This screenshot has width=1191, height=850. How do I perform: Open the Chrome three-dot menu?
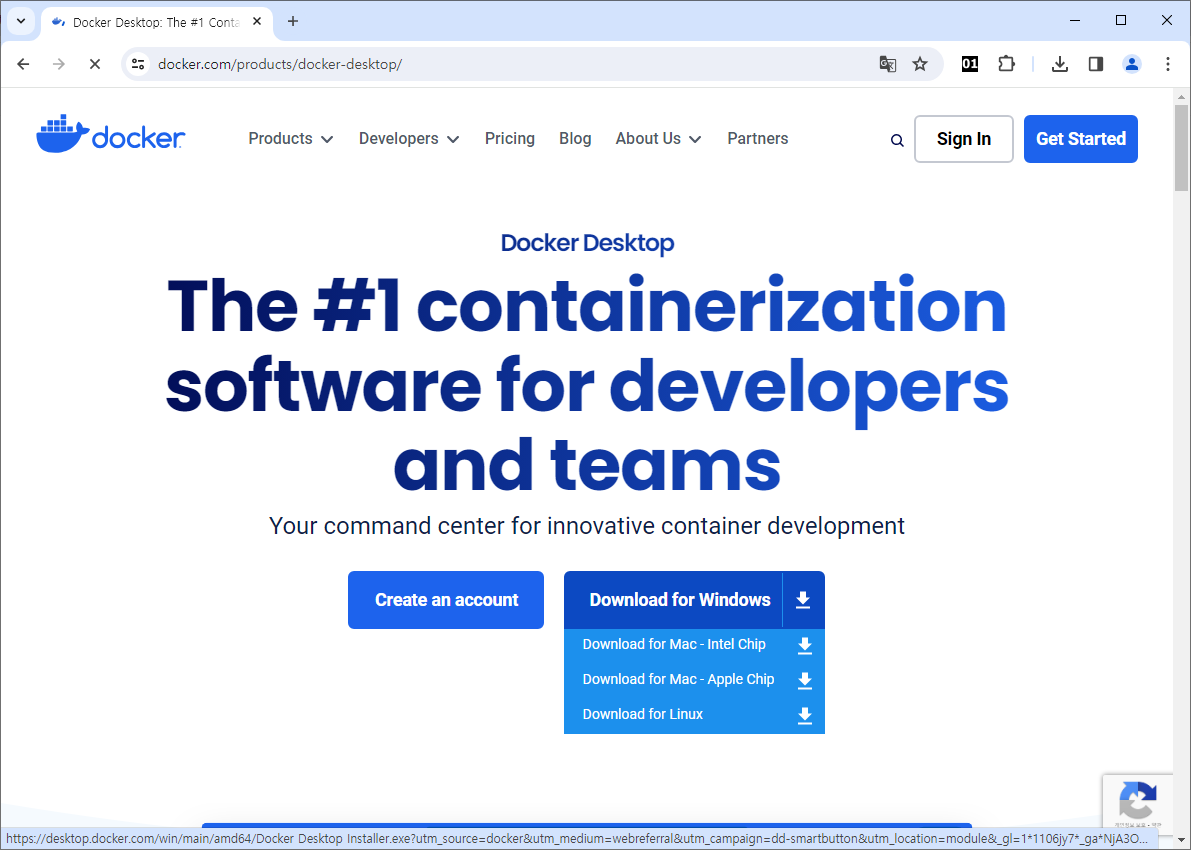tap(1167, 64)
